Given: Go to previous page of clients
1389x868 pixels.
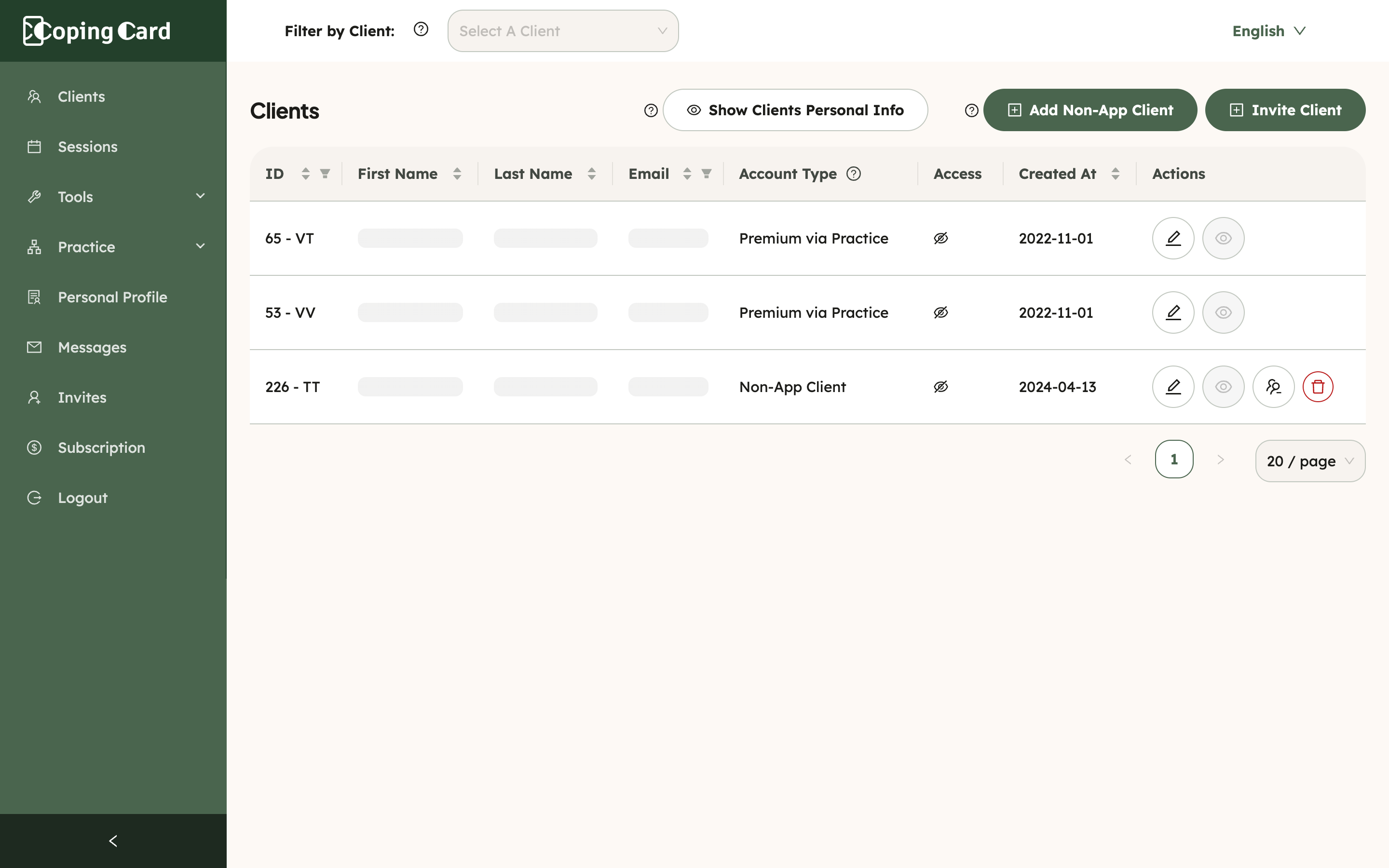Looking at the screenshot, I should tap(1128, 459).
